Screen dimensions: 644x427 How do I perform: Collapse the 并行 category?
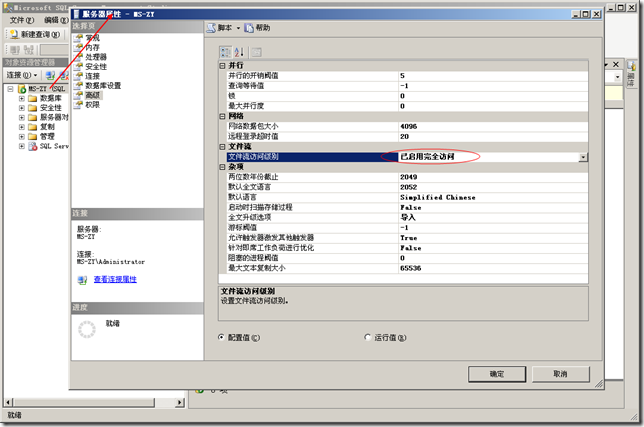point(222,66)
